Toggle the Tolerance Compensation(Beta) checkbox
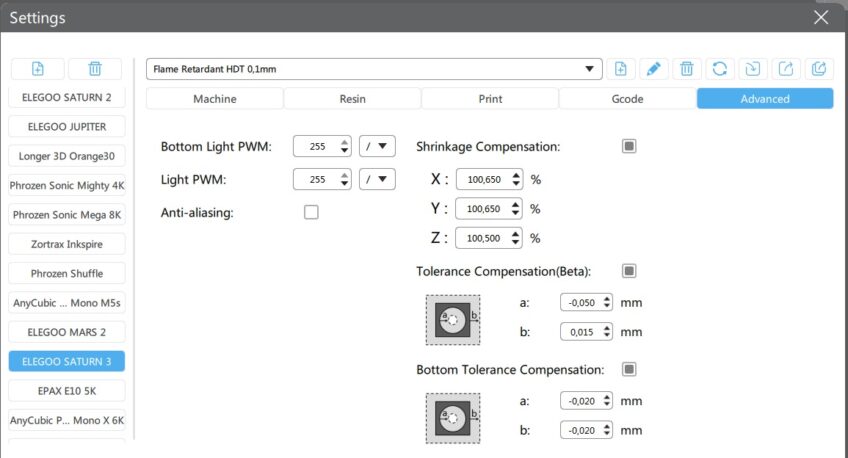 coord(629,271)
